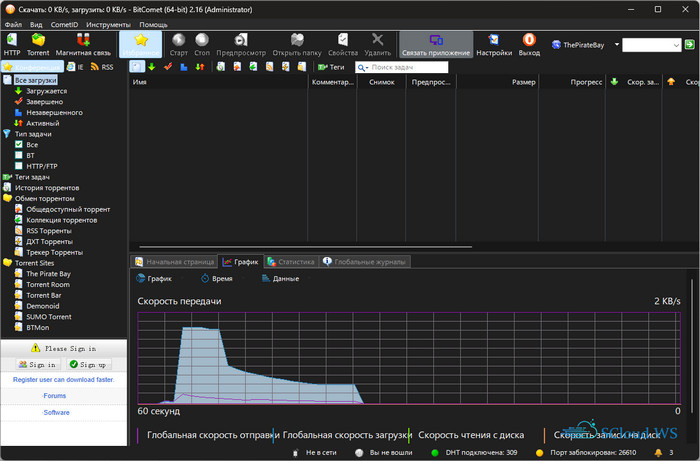700x461 pixels.
Task: Open the Инструменты menu
Action: (108, 25)
